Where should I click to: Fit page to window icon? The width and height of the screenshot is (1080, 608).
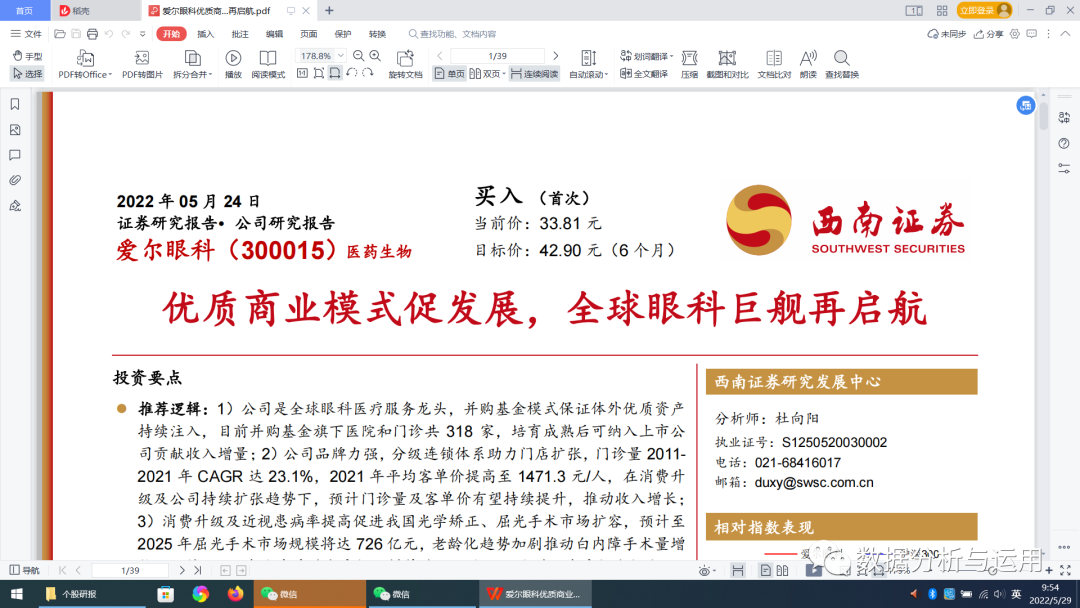pyautogui.click(x=318, y=73)
